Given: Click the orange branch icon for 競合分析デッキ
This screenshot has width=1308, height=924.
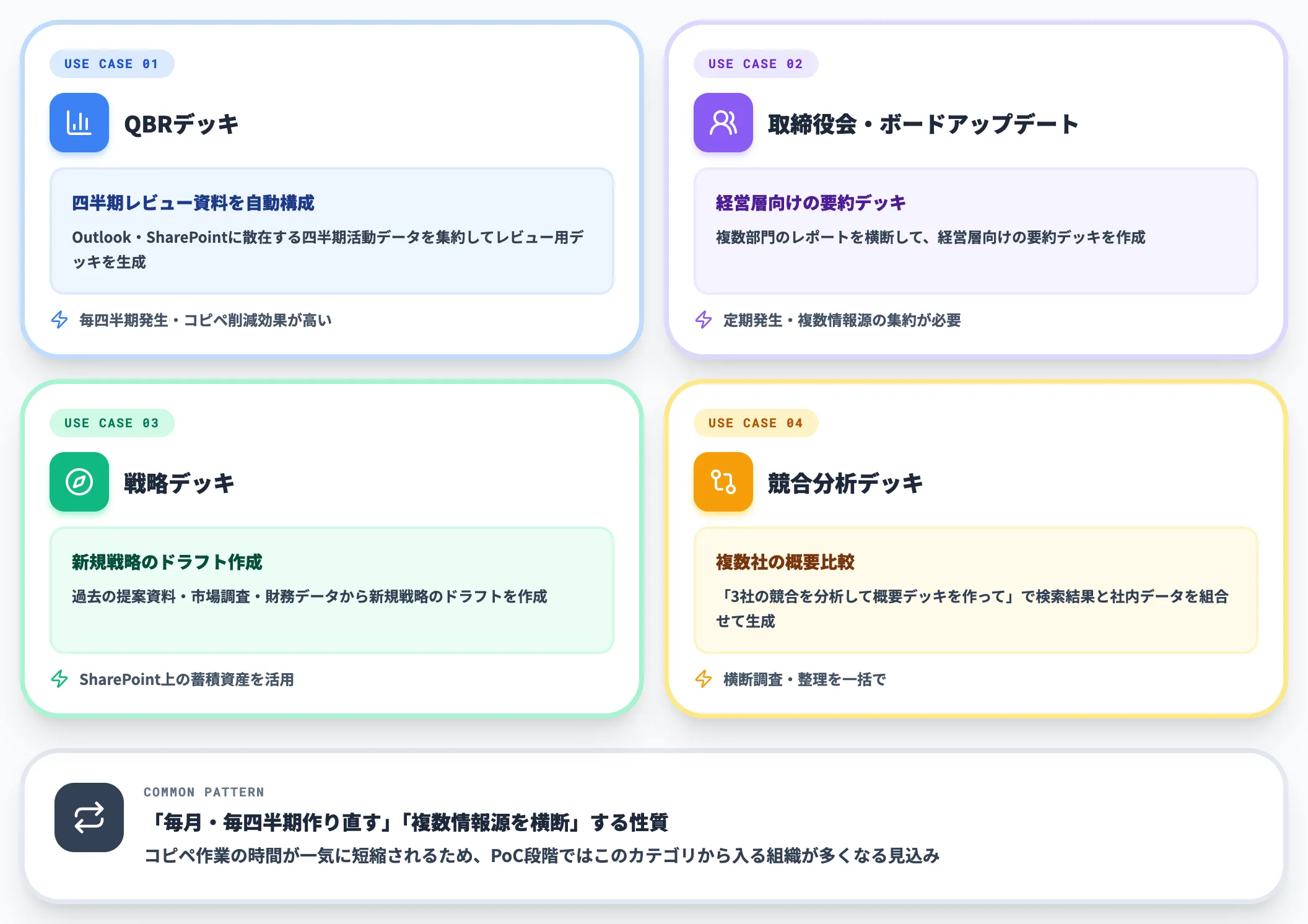Looking at the screenshot, I should 723,482.
